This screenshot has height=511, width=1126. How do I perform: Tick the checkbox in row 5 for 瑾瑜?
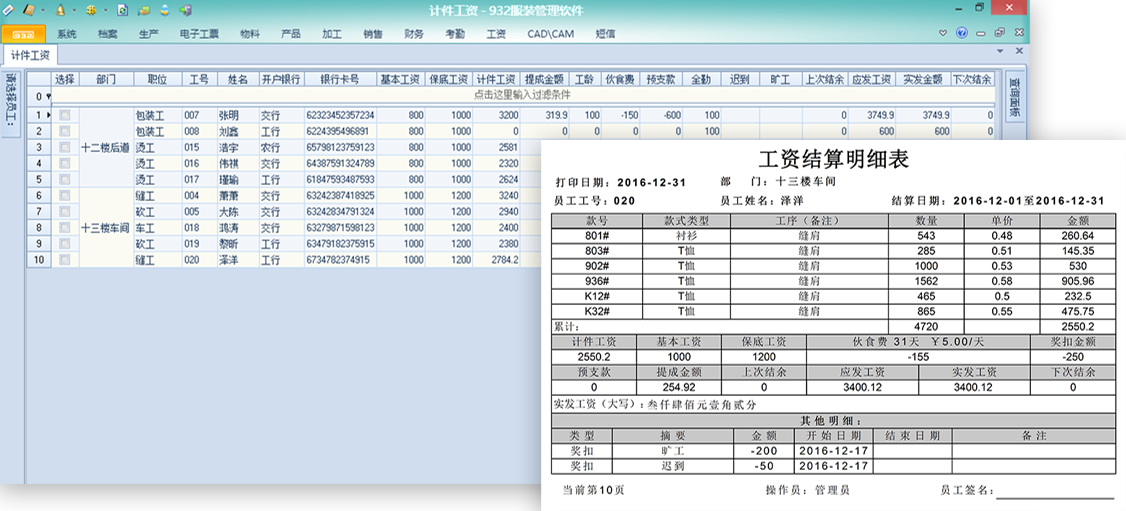(x=65, y=180)
